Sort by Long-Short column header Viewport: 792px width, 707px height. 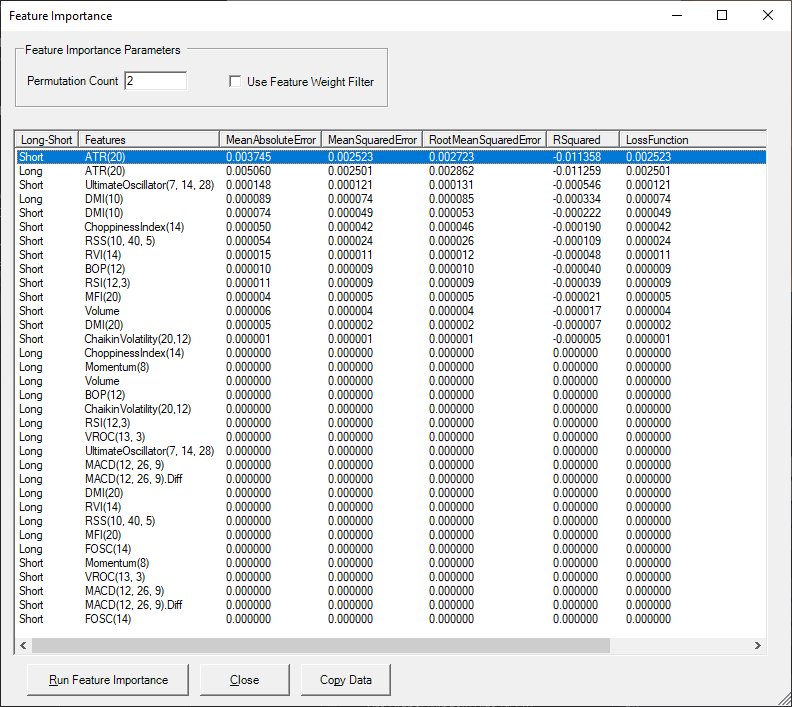47,139
